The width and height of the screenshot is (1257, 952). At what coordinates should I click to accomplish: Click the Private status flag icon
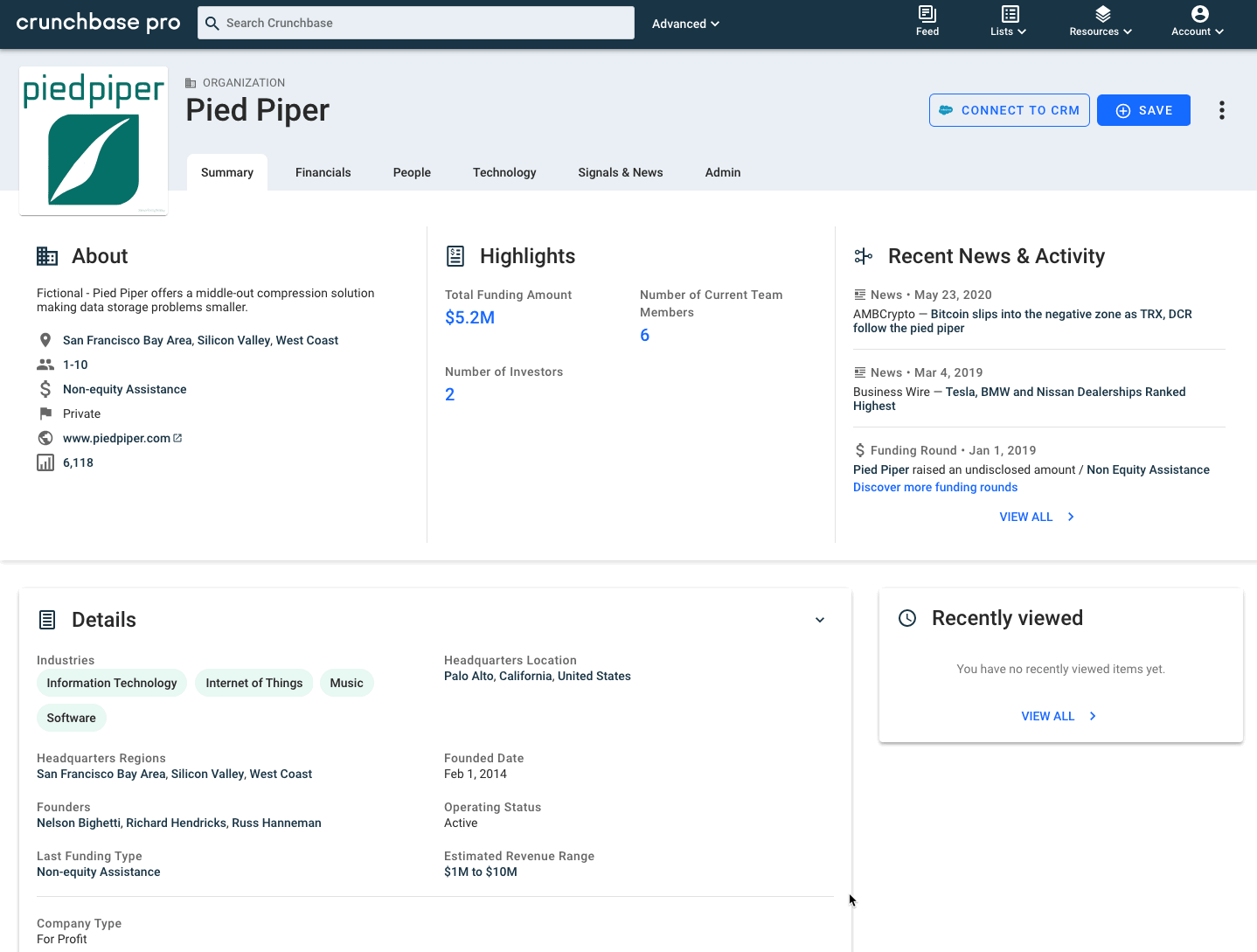click(45, 413)
